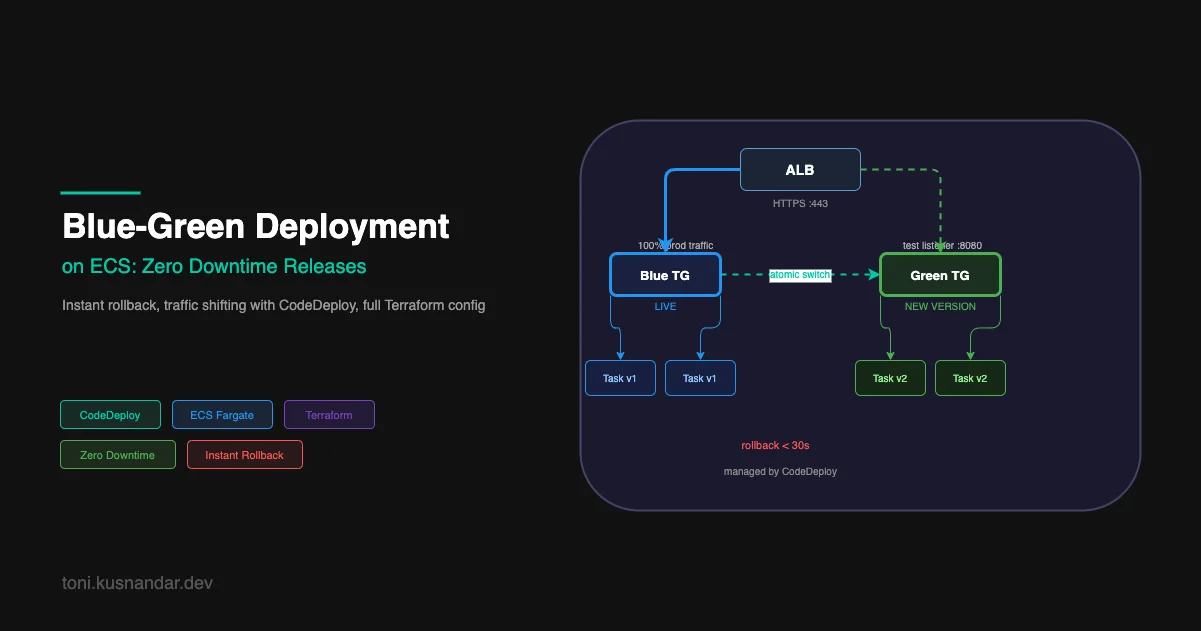
Task: Click the purple Terraform tag
Action: [x=329, y=415]
